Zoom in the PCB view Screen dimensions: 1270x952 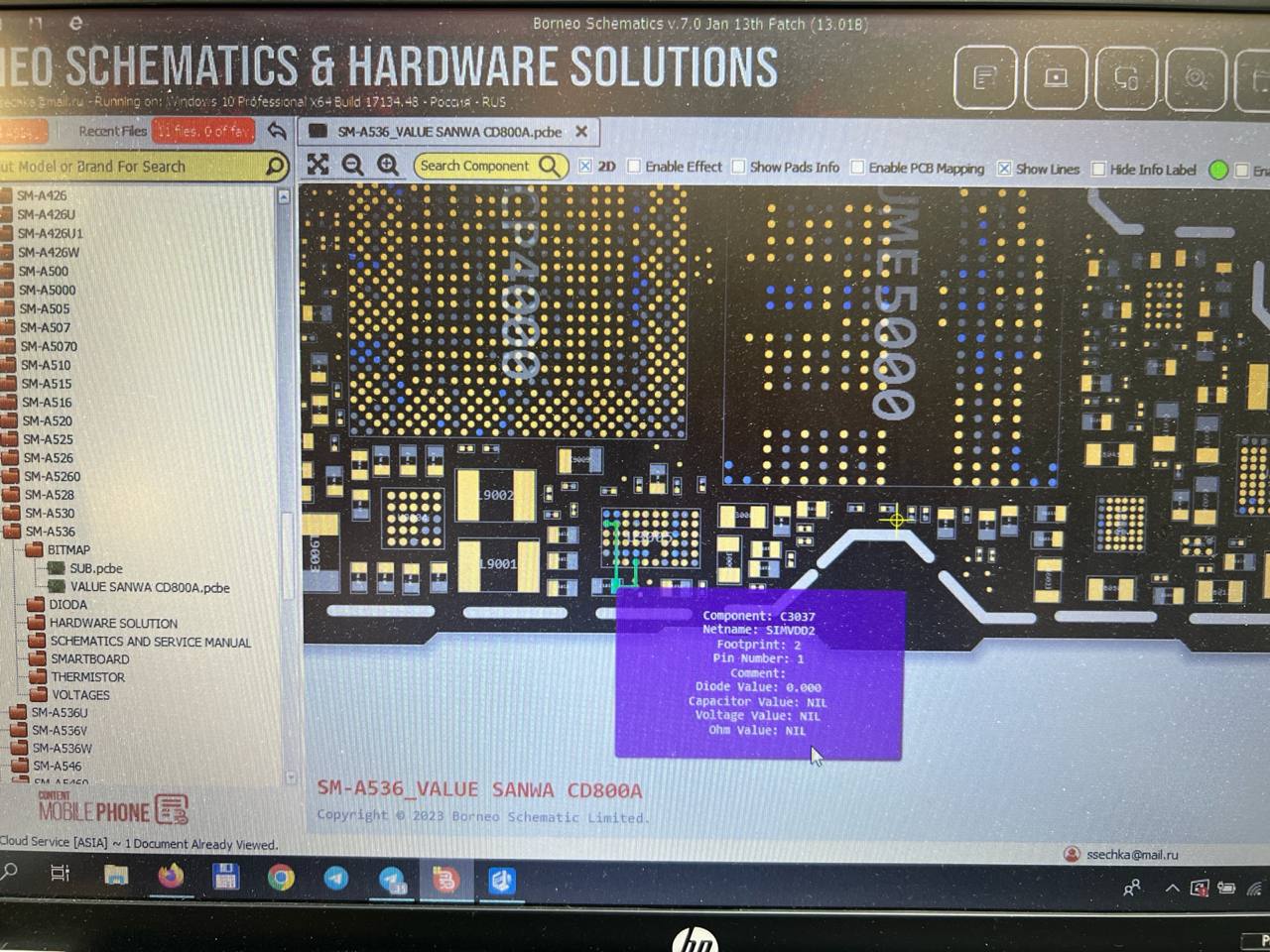(387, 166)
